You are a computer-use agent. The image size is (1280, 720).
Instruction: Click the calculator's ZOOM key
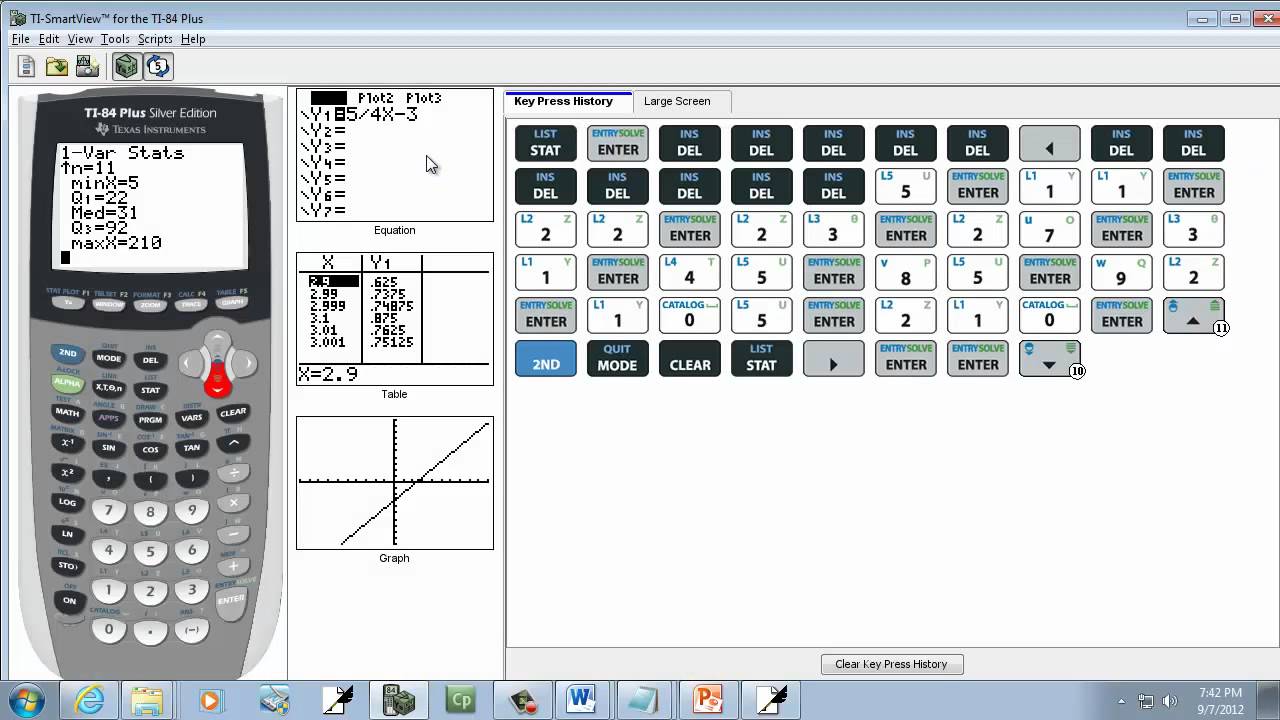[150, 304]
